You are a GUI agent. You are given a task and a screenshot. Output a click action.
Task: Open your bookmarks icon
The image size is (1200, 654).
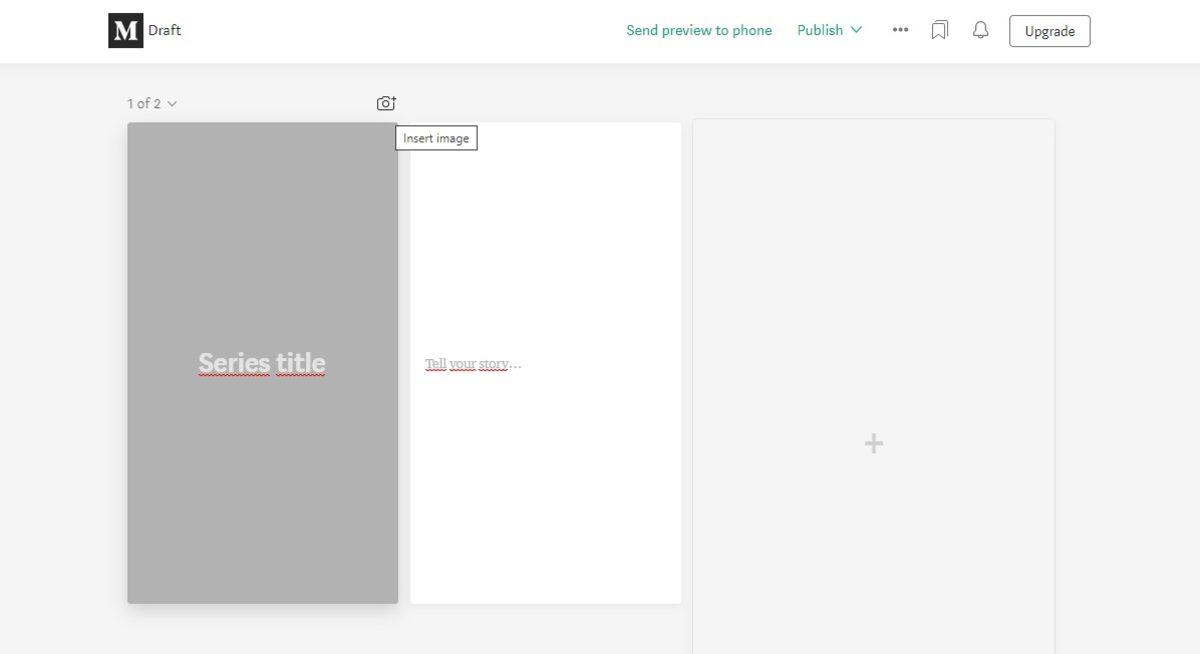[938, 30]
